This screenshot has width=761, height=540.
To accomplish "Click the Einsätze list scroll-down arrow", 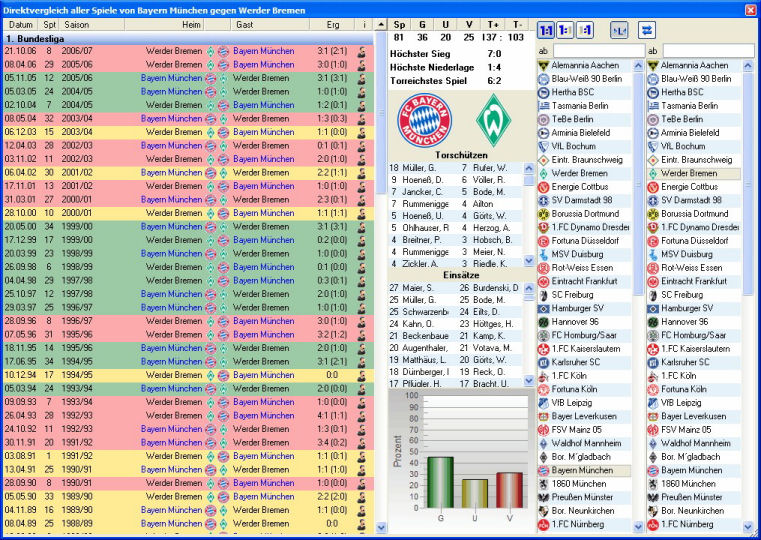I will pyautogui.click(x=529, y=381).
